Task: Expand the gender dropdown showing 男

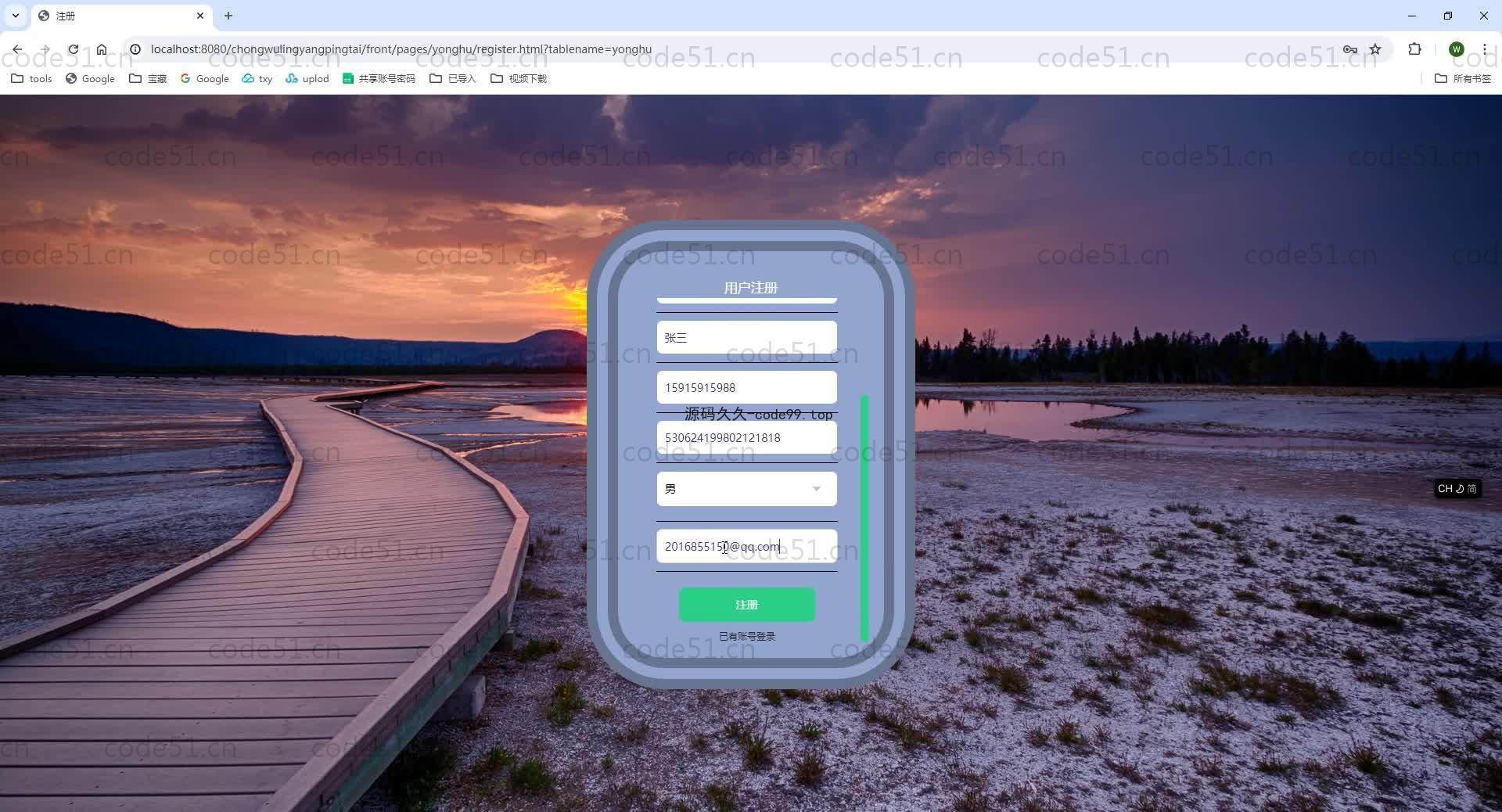Action: [747, 489]
